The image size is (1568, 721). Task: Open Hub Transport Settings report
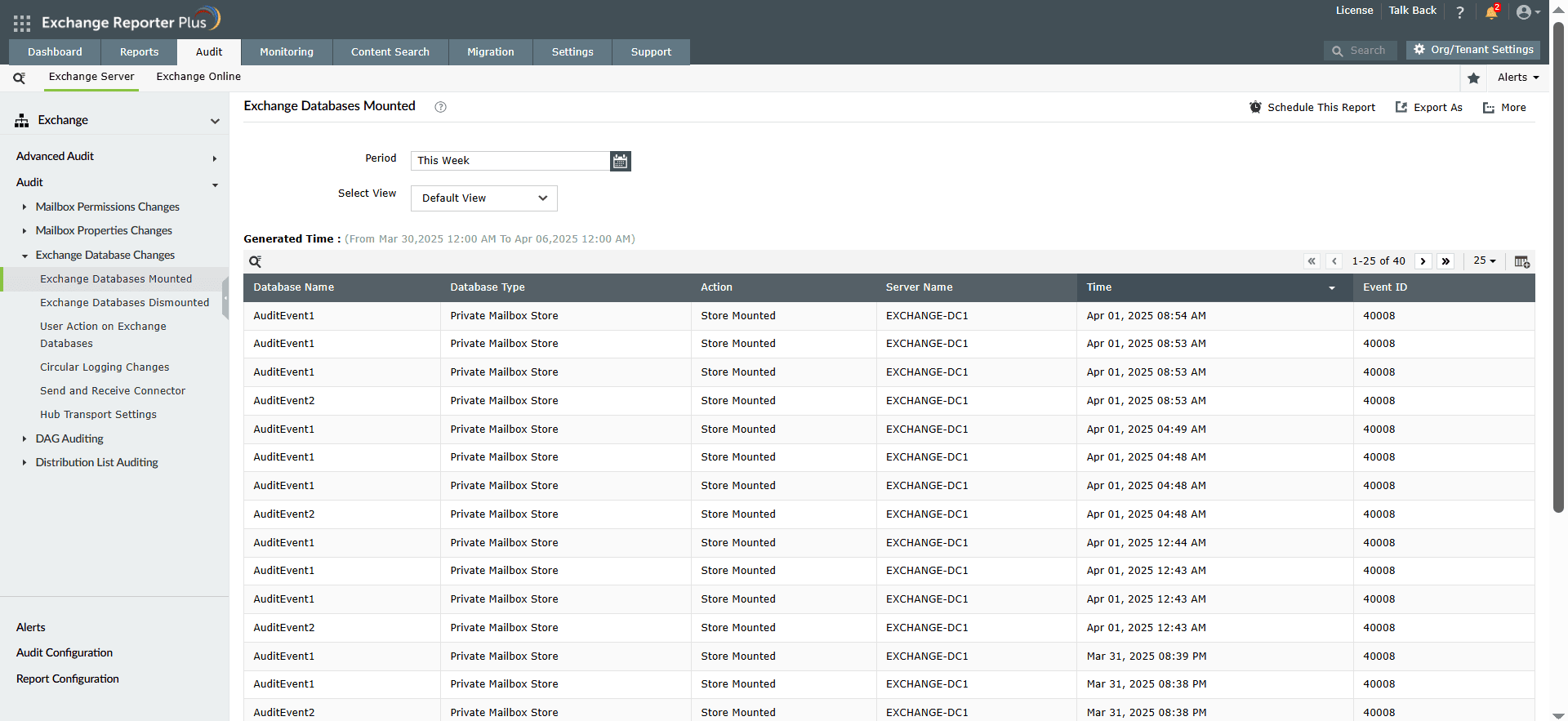coord(98,415)
